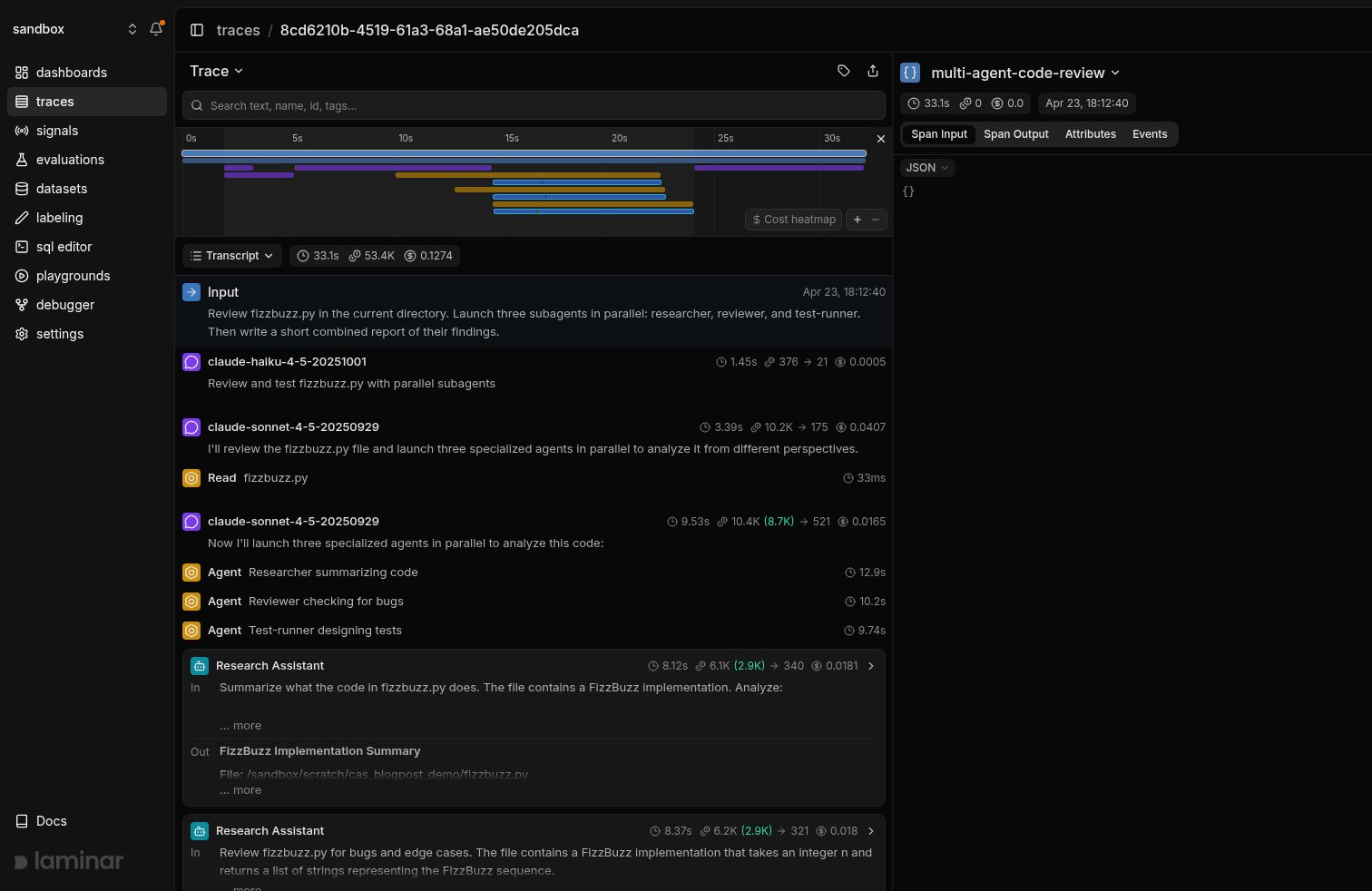Select the 3.39s claude-sonnet span
This screenshot has height=891, width=1372.
pyautogui.click(x=534, y=437)
